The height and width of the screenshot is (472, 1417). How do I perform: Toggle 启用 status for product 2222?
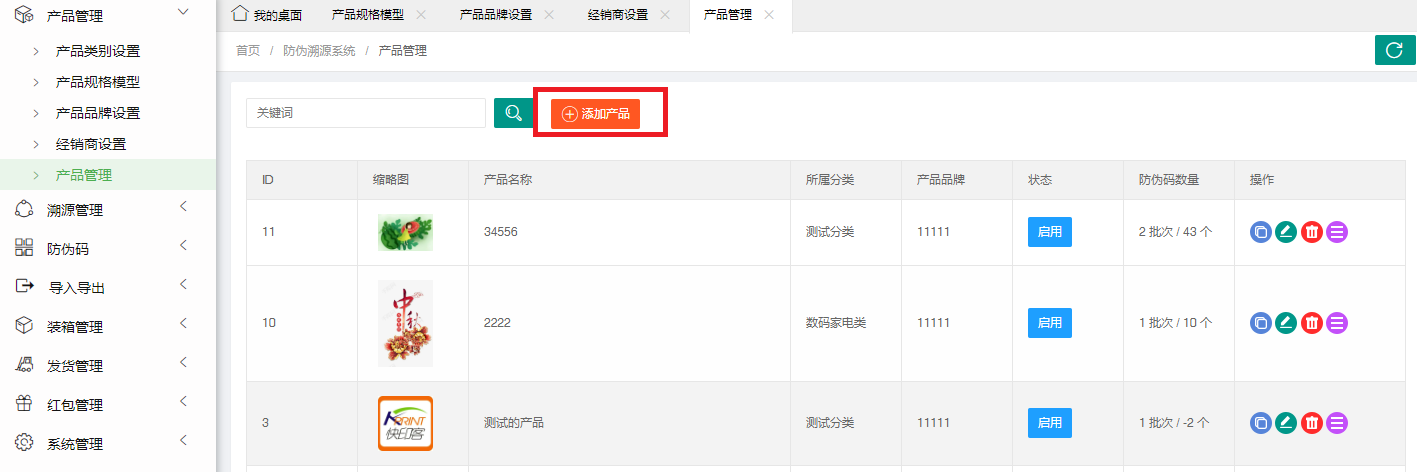click(1049, 323)
